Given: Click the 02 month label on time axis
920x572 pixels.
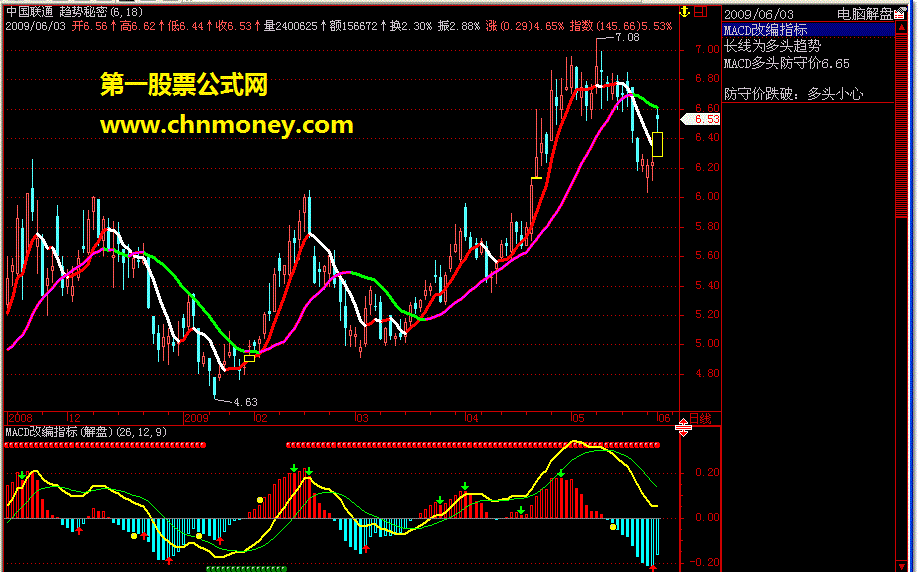Looking at the screenshot, I should pyautogui.click(x=261, y=418).
